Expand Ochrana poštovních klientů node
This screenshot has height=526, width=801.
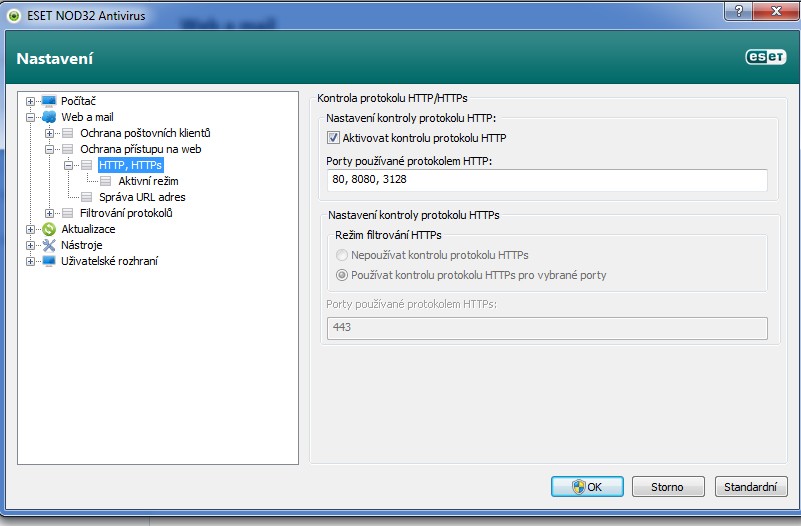coord(50,133)
